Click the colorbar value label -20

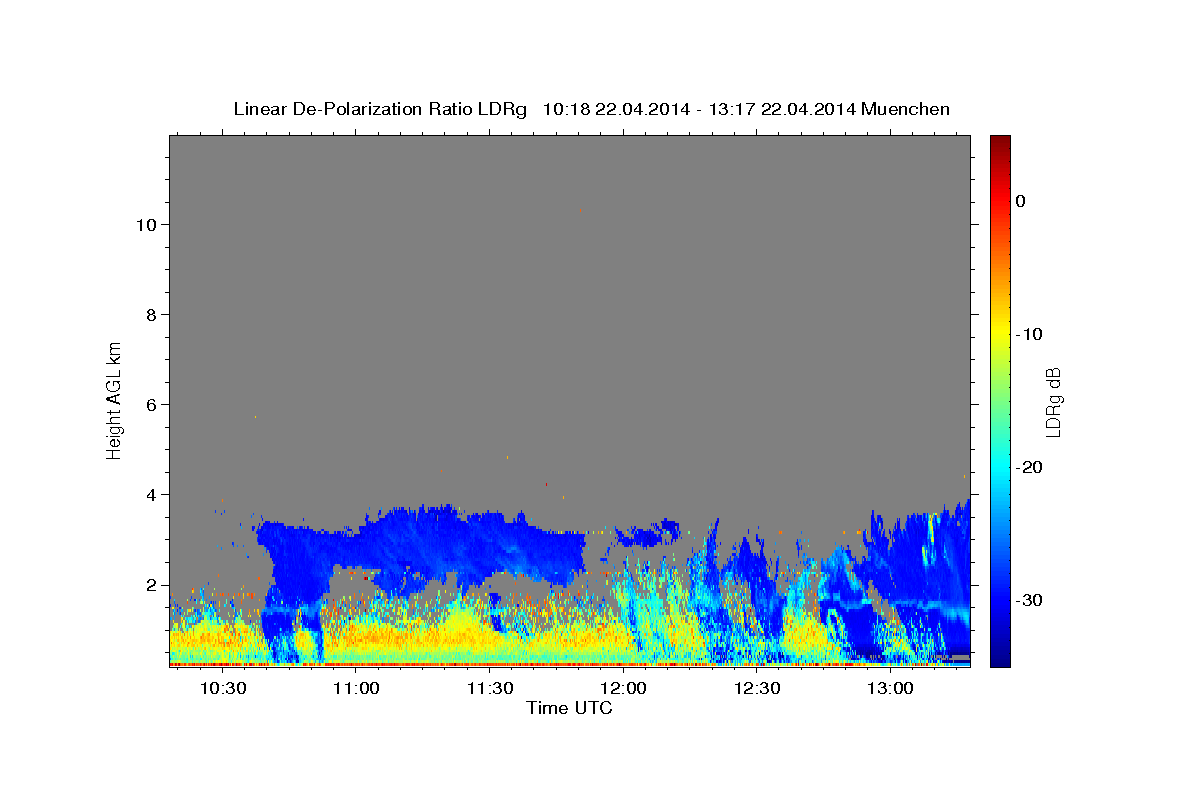[x=1029, y=467]
